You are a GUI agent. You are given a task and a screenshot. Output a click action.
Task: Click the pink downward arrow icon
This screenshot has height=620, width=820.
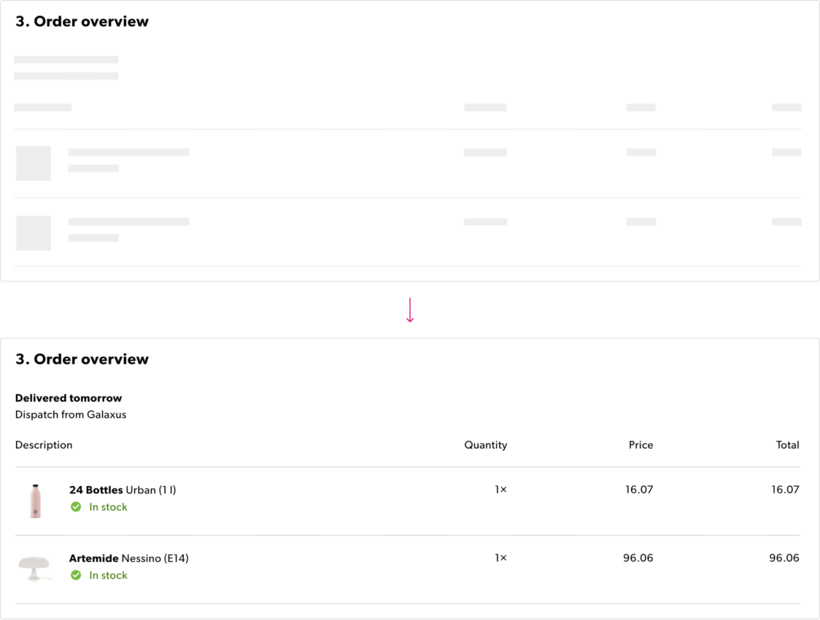pyautogui.click(x=409, y=311)
